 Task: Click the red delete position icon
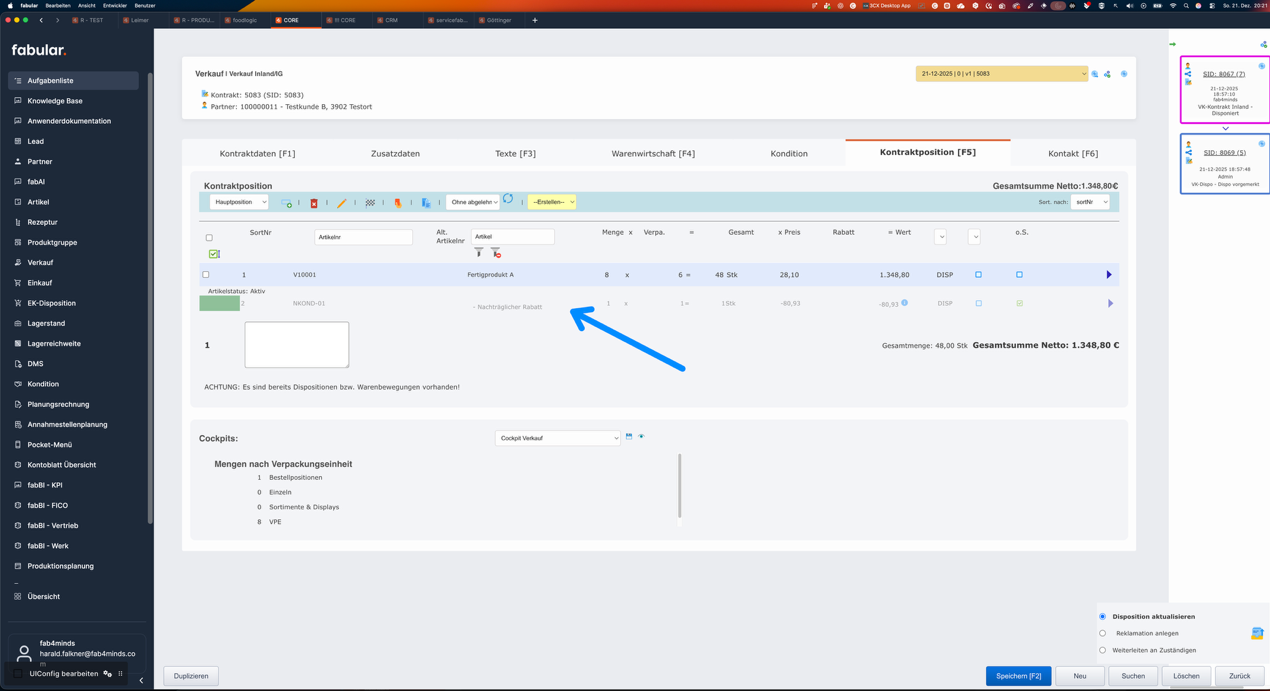pos(313,203)
